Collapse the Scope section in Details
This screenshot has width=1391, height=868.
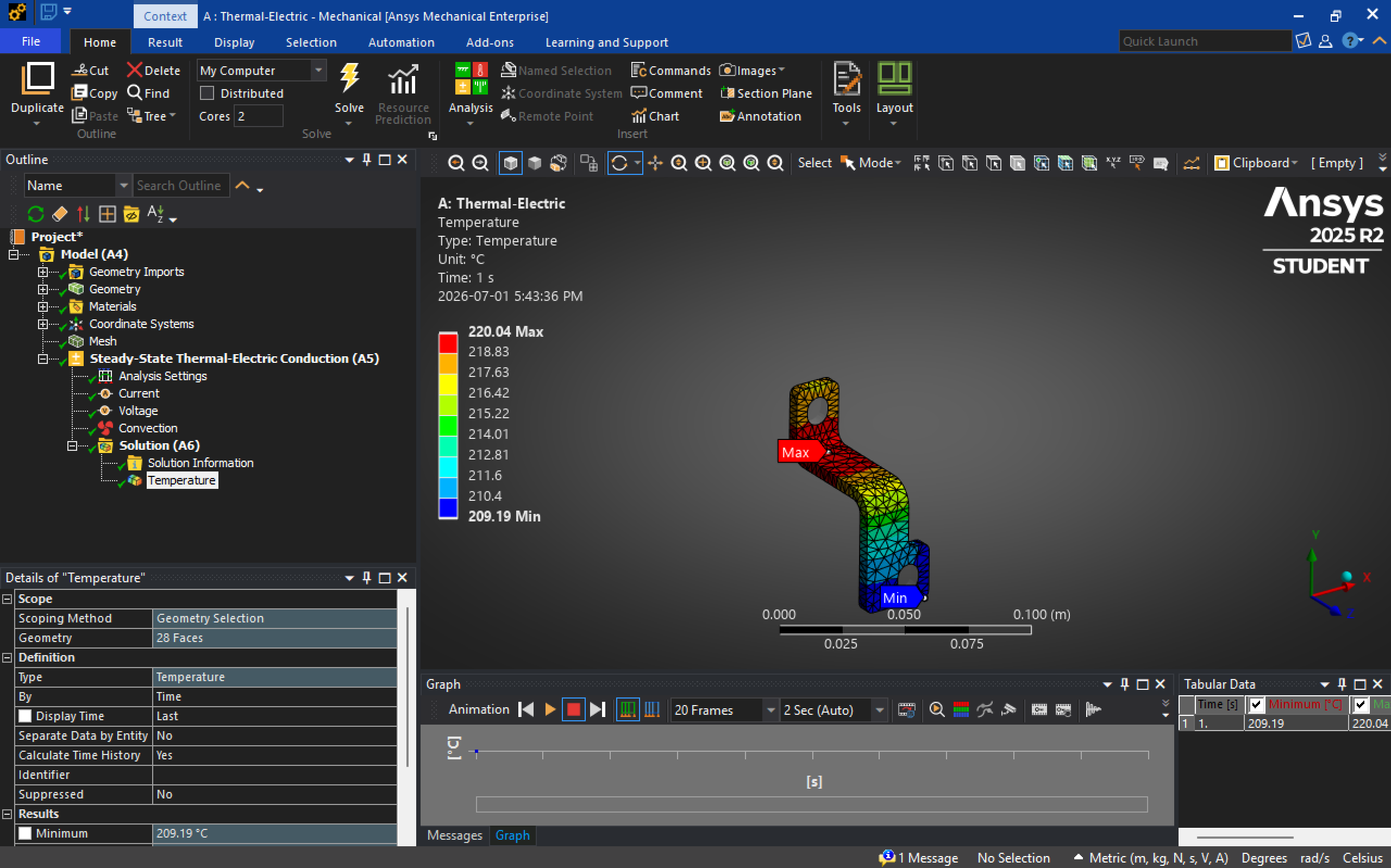click(7, 599)
